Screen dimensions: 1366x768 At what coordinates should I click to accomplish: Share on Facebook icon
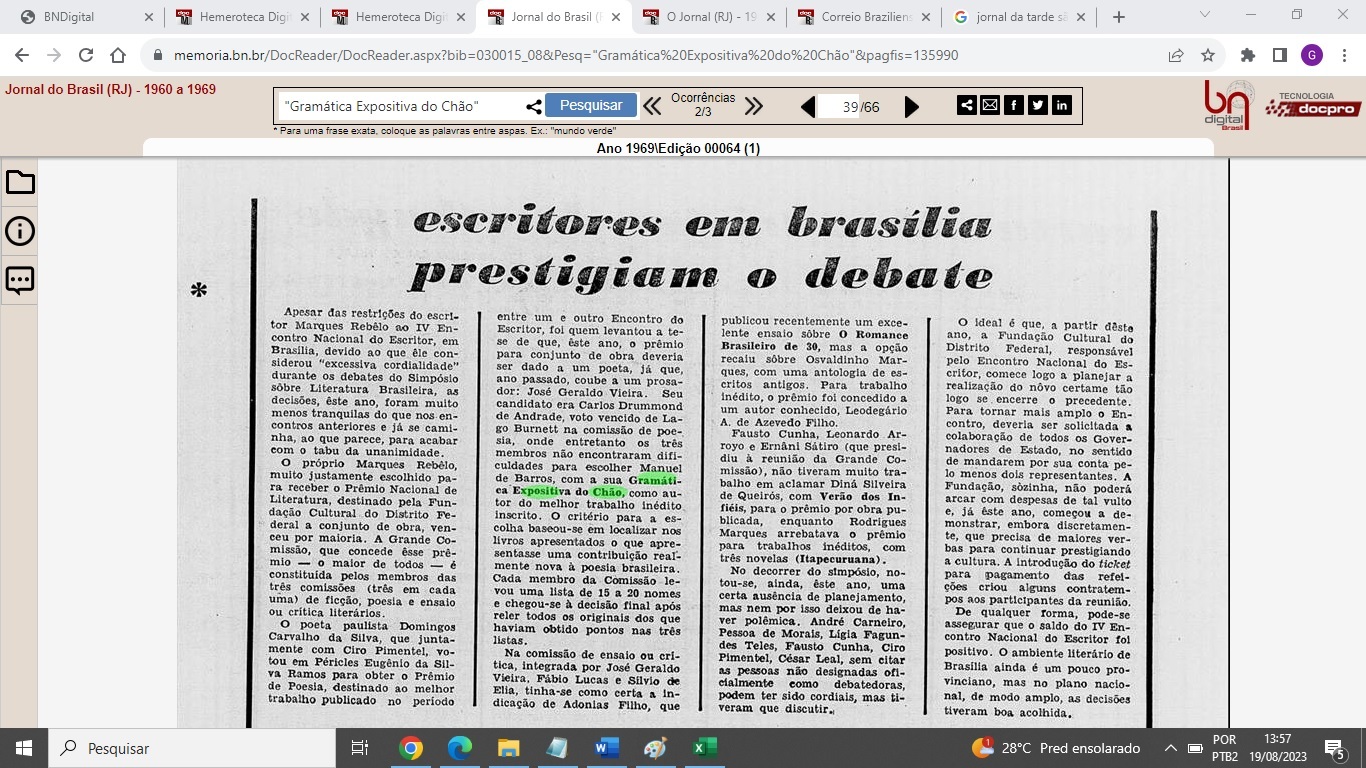(1014, 105)
